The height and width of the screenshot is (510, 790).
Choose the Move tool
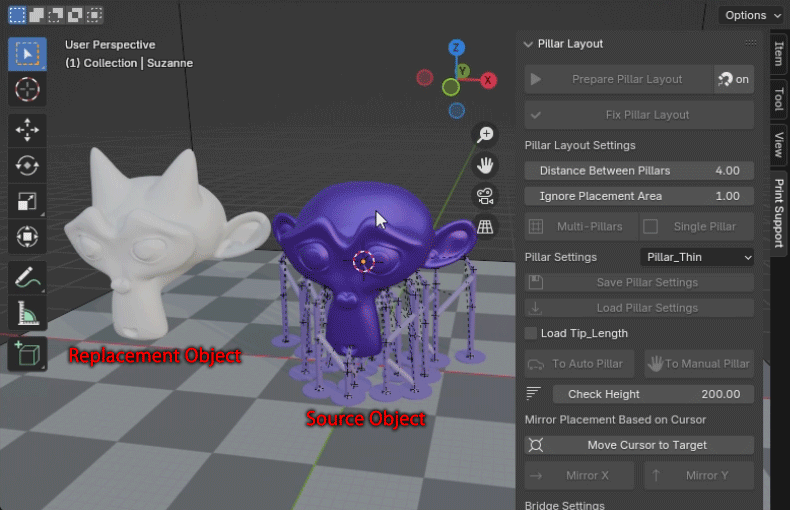click(27, 130)
